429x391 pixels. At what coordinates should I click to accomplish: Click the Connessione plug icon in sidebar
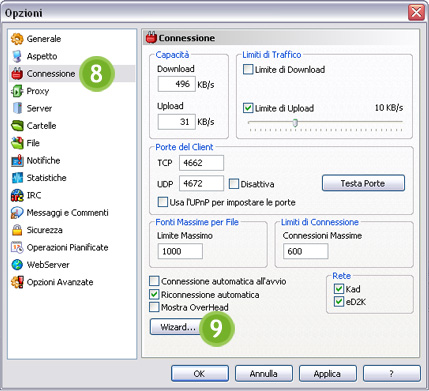point(17,73)
